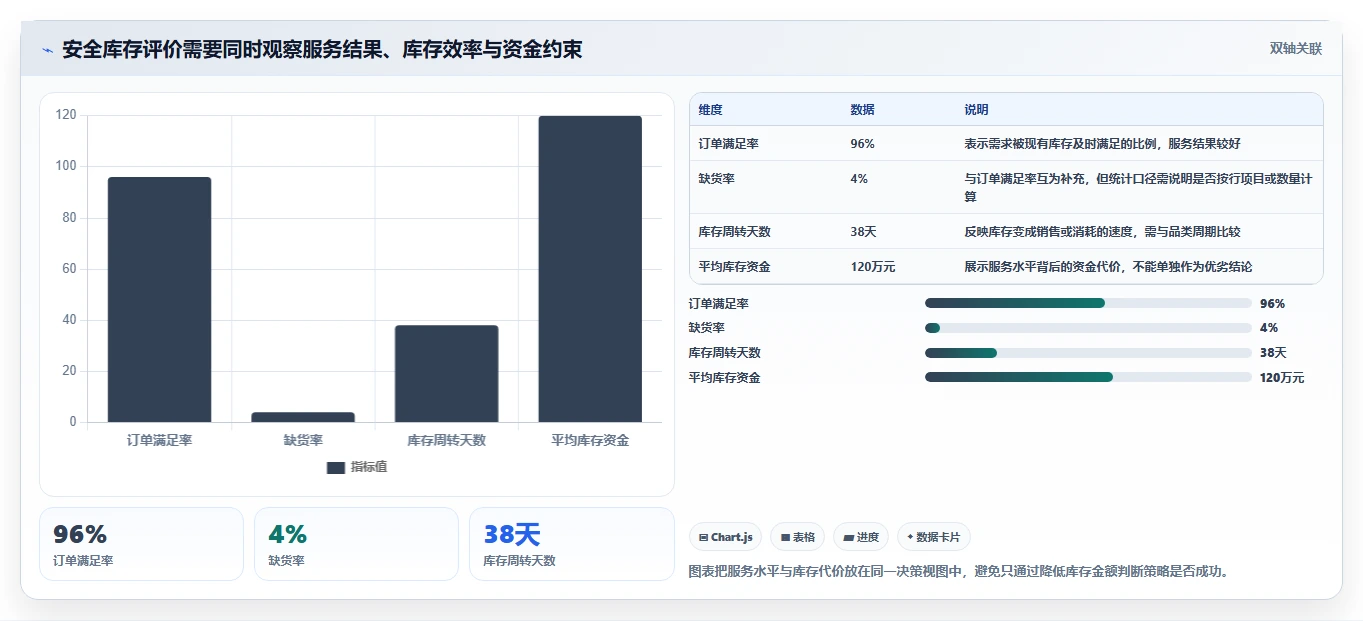Click description starting 反映库存变成销售
The image size is (1363, 621).
[1102, 232]
